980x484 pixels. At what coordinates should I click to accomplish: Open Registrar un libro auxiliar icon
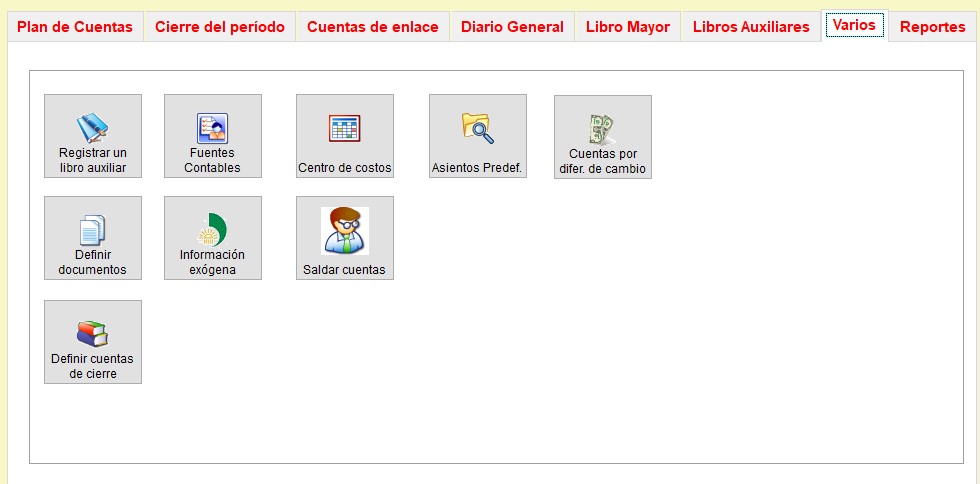(92, 127)
